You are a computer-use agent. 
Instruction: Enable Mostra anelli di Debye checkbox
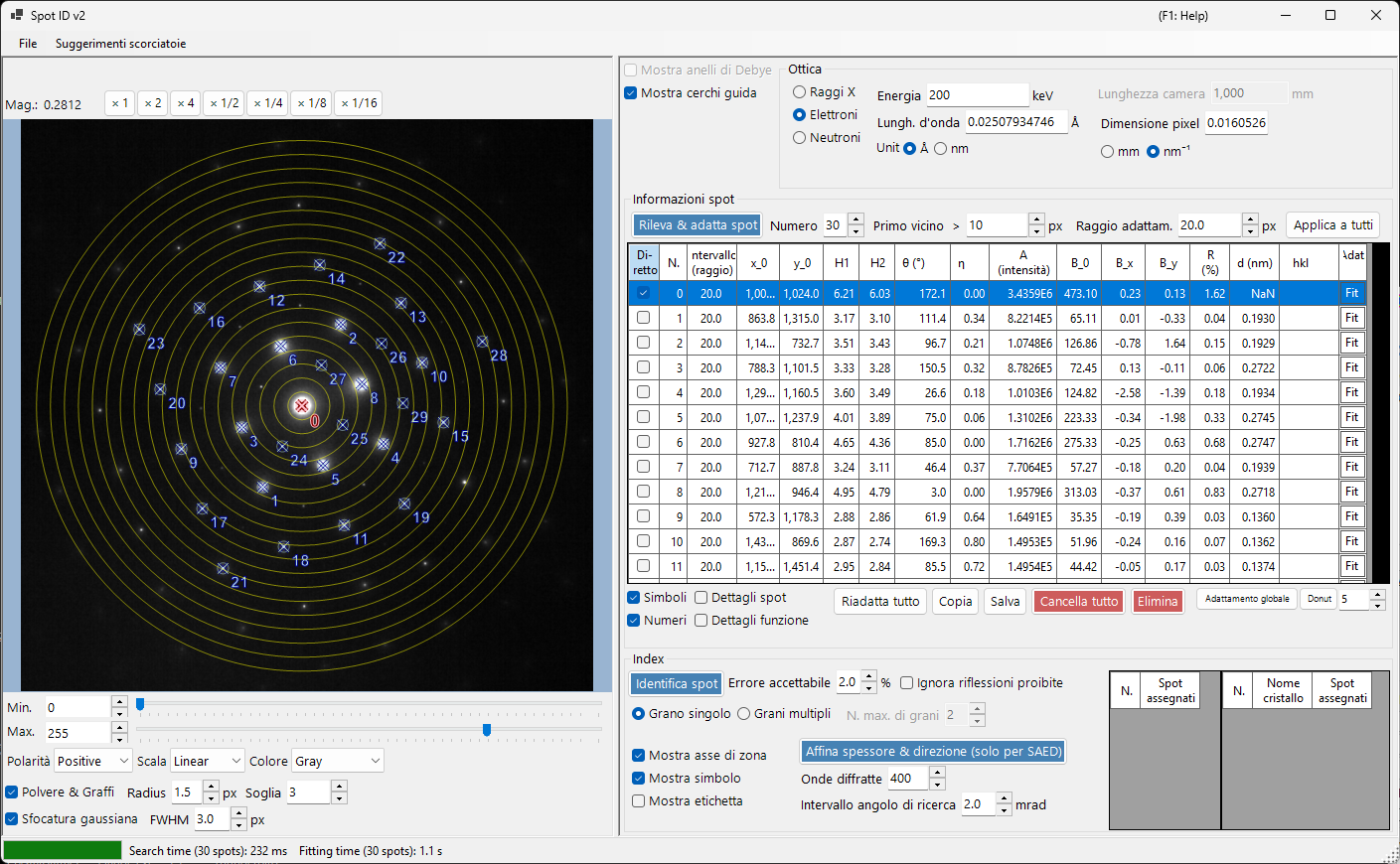[x=630, y=71]
